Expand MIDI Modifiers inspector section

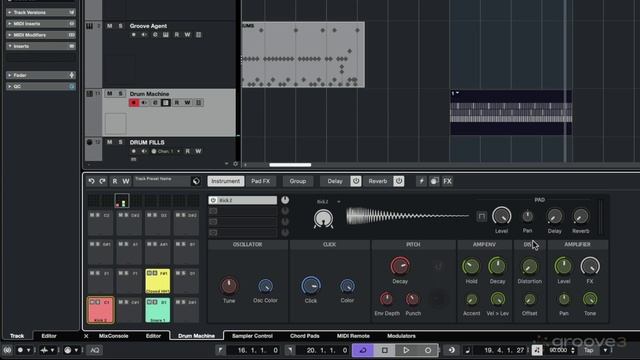tap(41, 35)
